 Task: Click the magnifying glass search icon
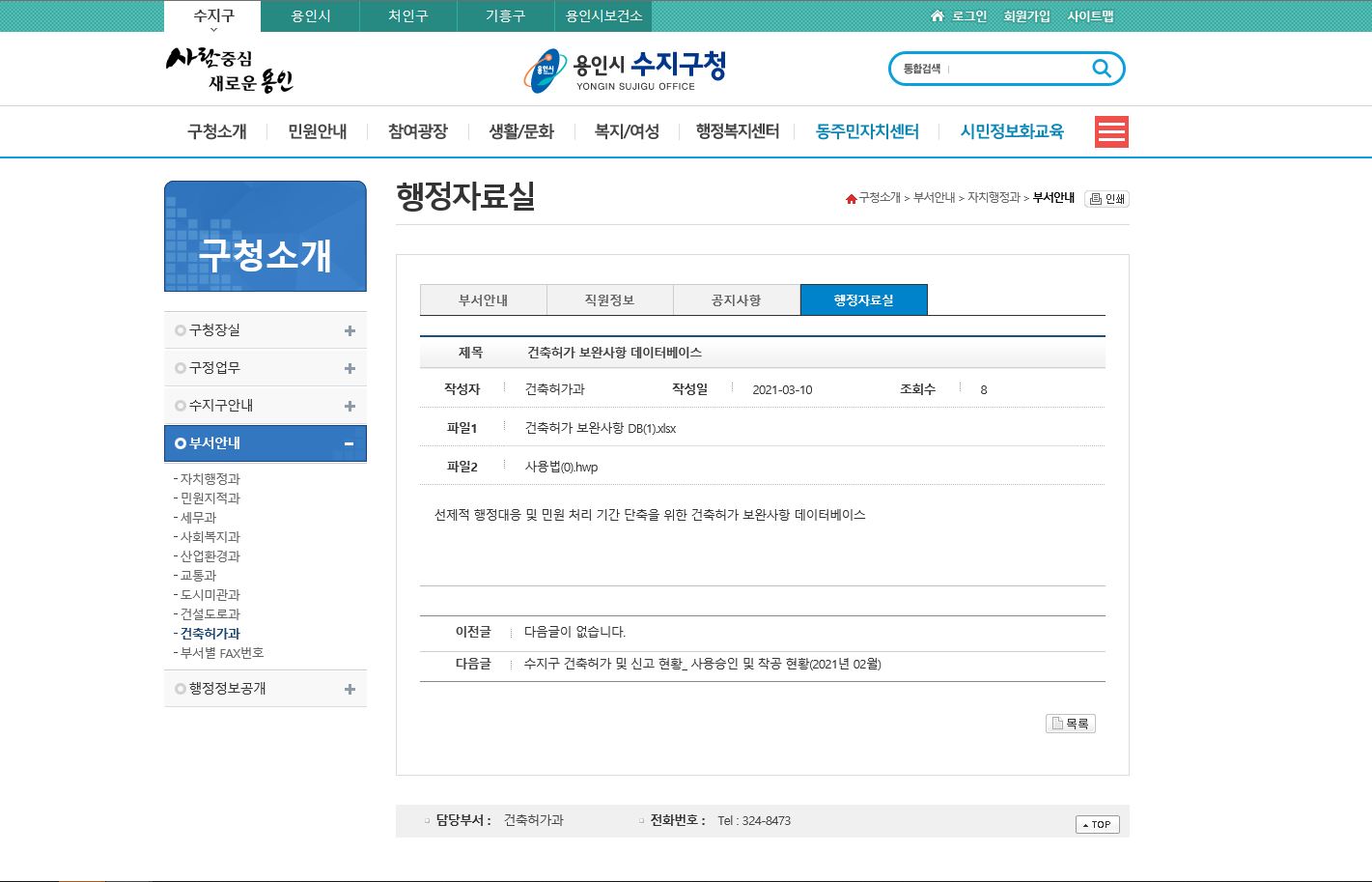tap(1101, 69)
